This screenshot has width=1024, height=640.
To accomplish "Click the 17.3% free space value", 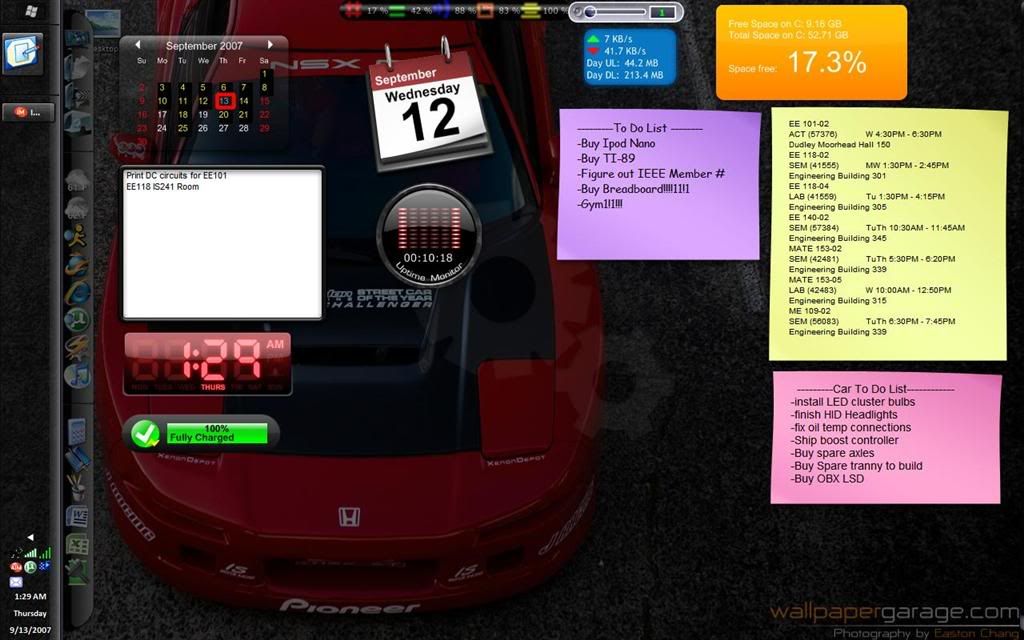I will click(827, 62).
